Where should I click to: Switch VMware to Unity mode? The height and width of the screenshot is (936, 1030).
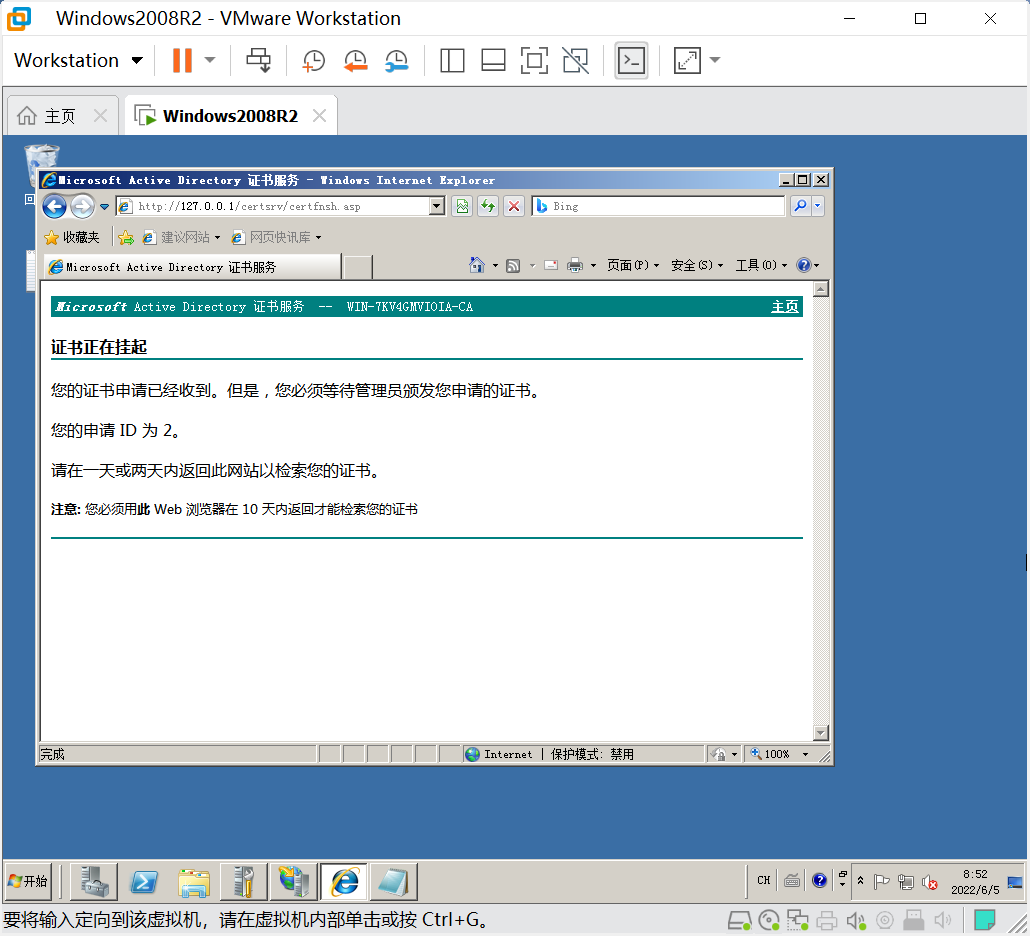click(575, 60)
